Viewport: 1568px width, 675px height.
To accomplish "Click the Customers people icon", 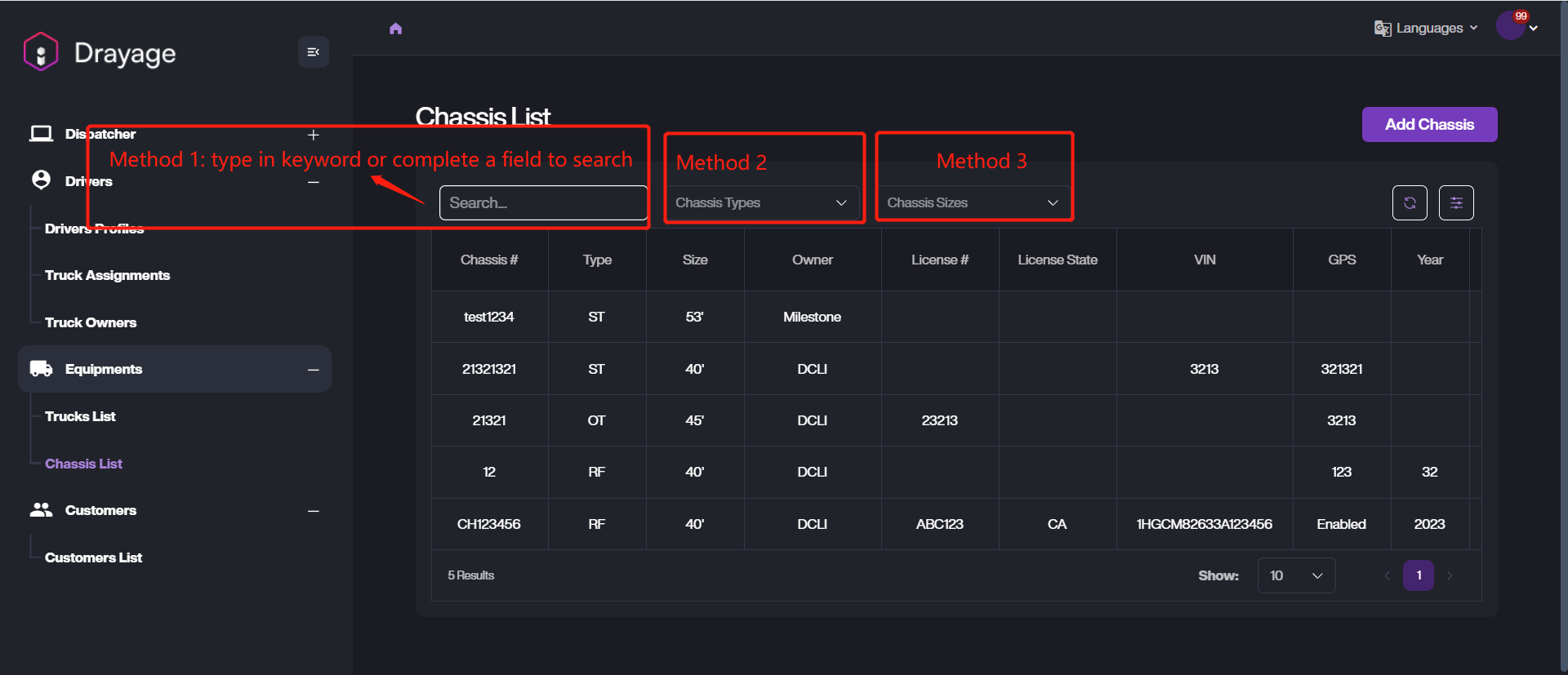I will coord(41,510).
